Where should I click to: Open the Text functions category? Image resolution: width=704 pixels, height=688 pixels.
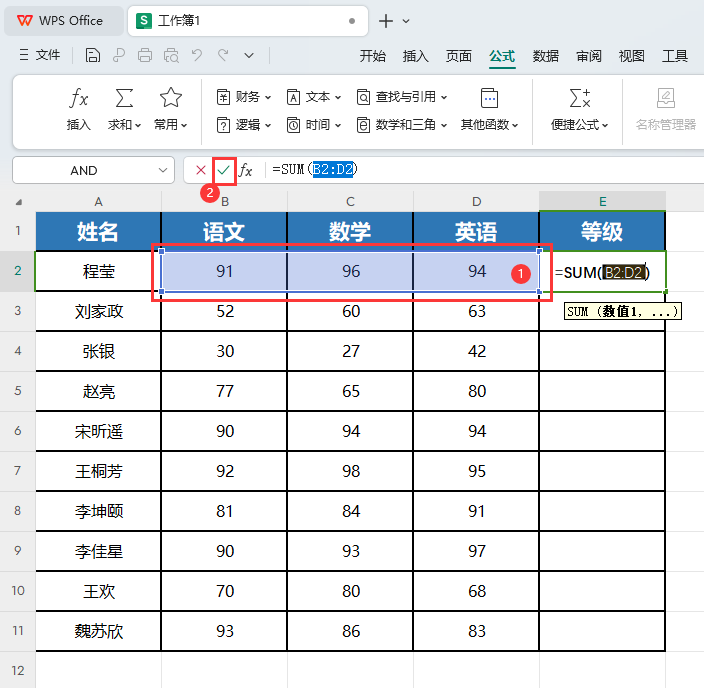tap(314, 97)
